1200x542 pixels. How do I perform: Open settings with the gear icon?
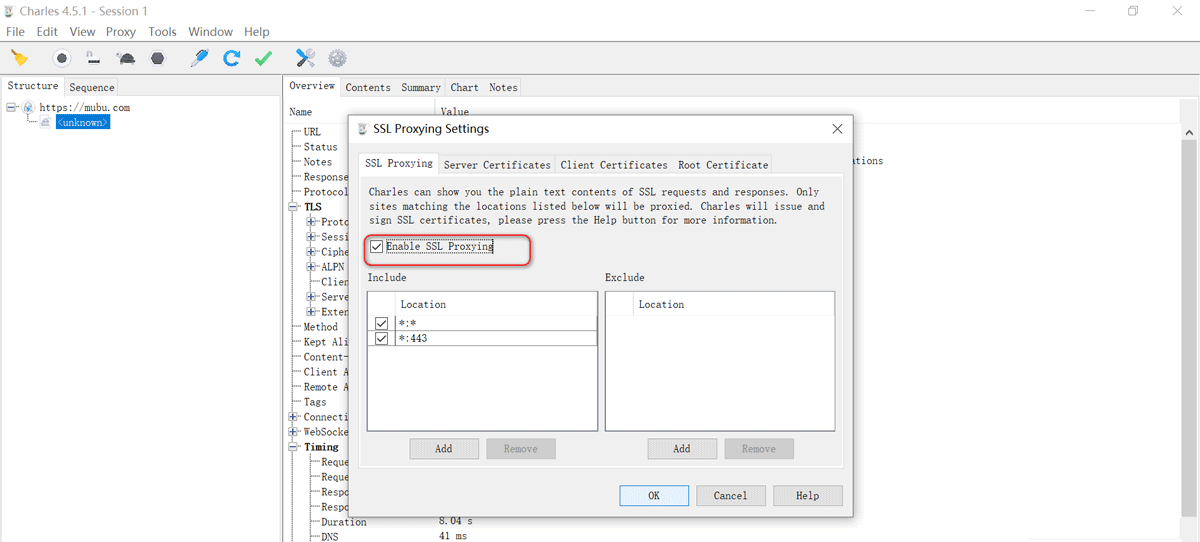click(x=337, y=58)
